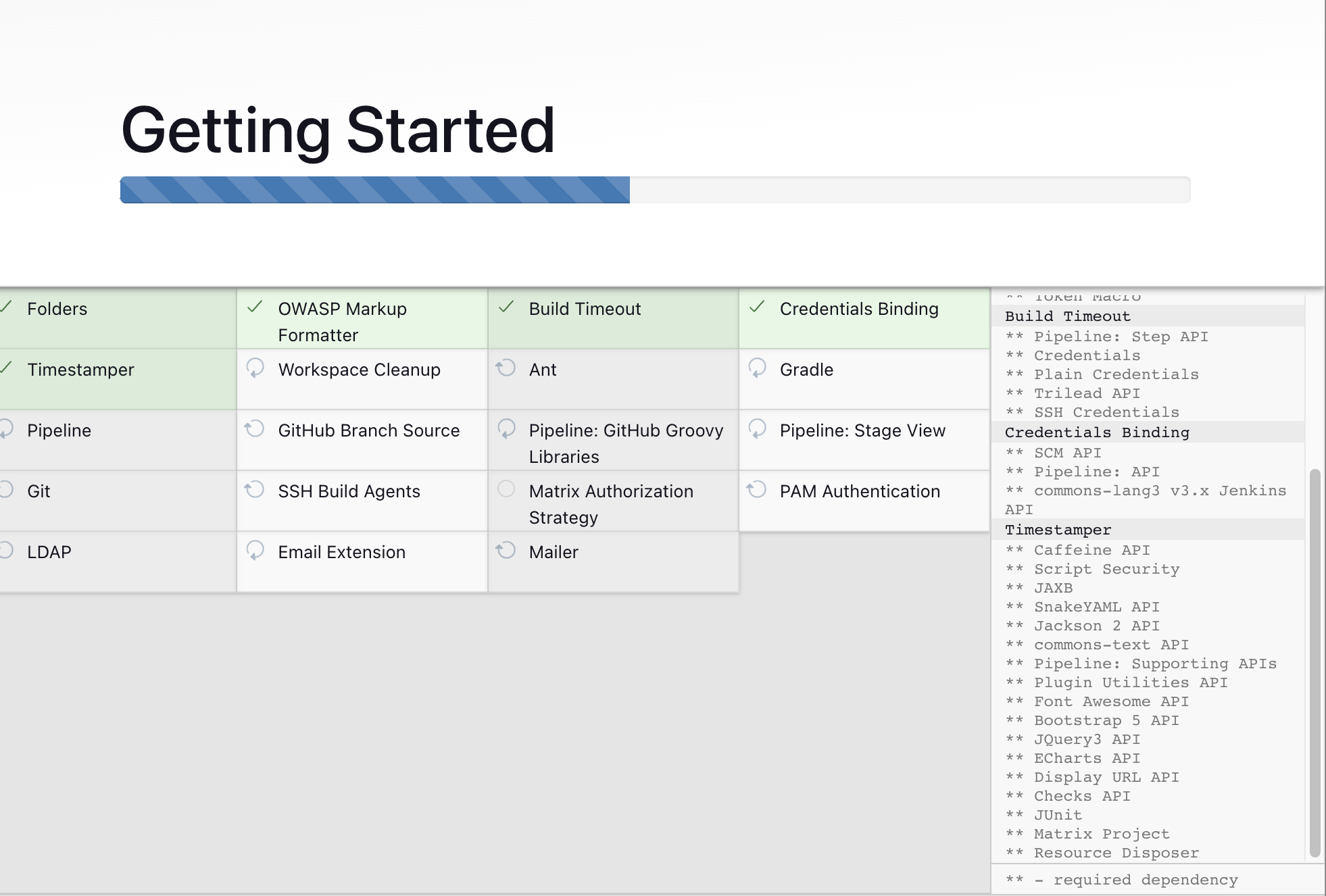Click the pending icon next to Mailer
Viewport: 1326px width, 896px height.
click(x=506, y=550)
